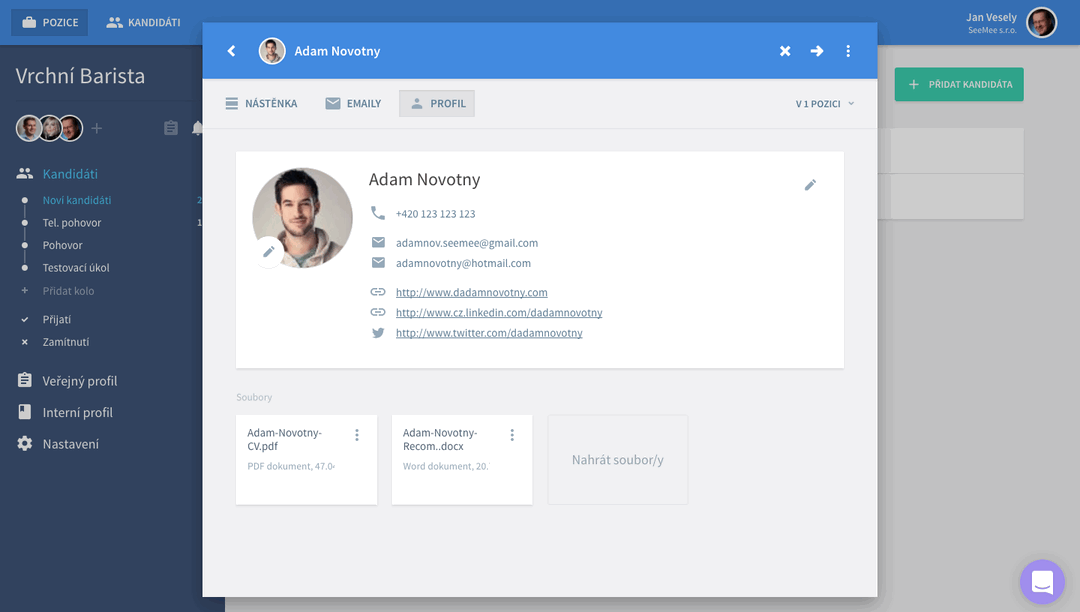Click envelope icon beside adamnovotny@hotmail.com
This screenshot has height=612, width=1080.
tap(378, 262)
